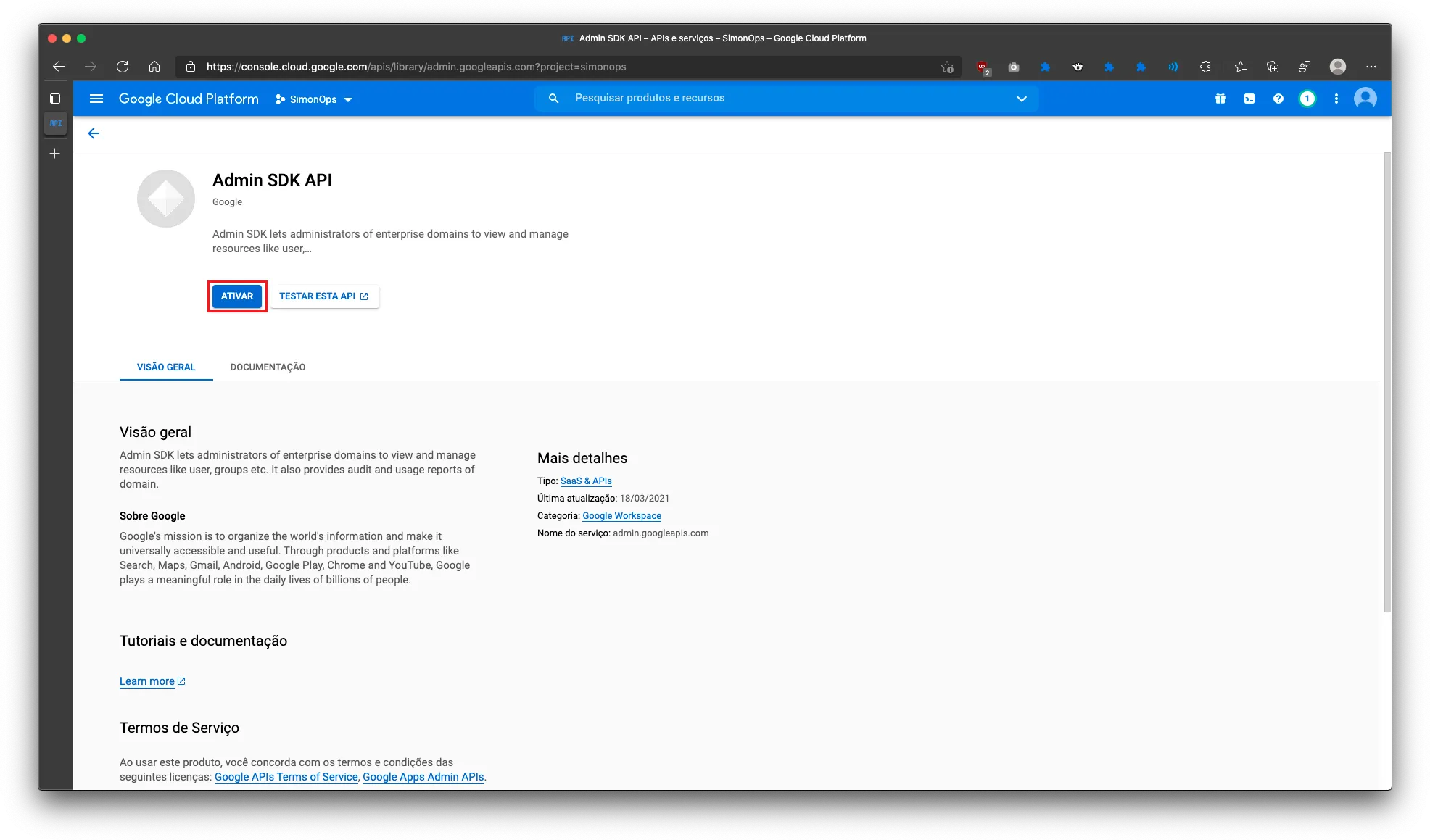Expand the search bar dropdown chevron
This screenshot has height=840, width=1430.
(x=1022, y=99)
